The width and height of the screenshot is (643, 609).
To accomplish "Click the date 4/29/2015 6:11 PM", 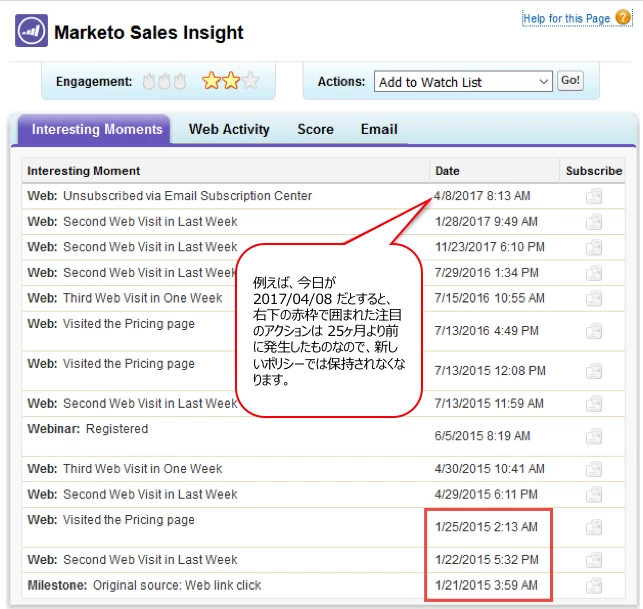I will coord(486,495).
